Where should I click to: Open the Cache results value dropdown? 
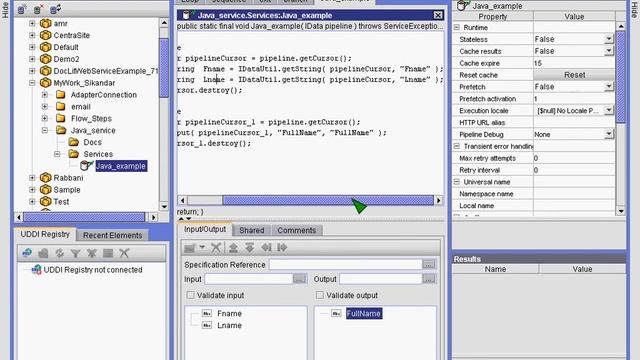click(x=609, y=51)
